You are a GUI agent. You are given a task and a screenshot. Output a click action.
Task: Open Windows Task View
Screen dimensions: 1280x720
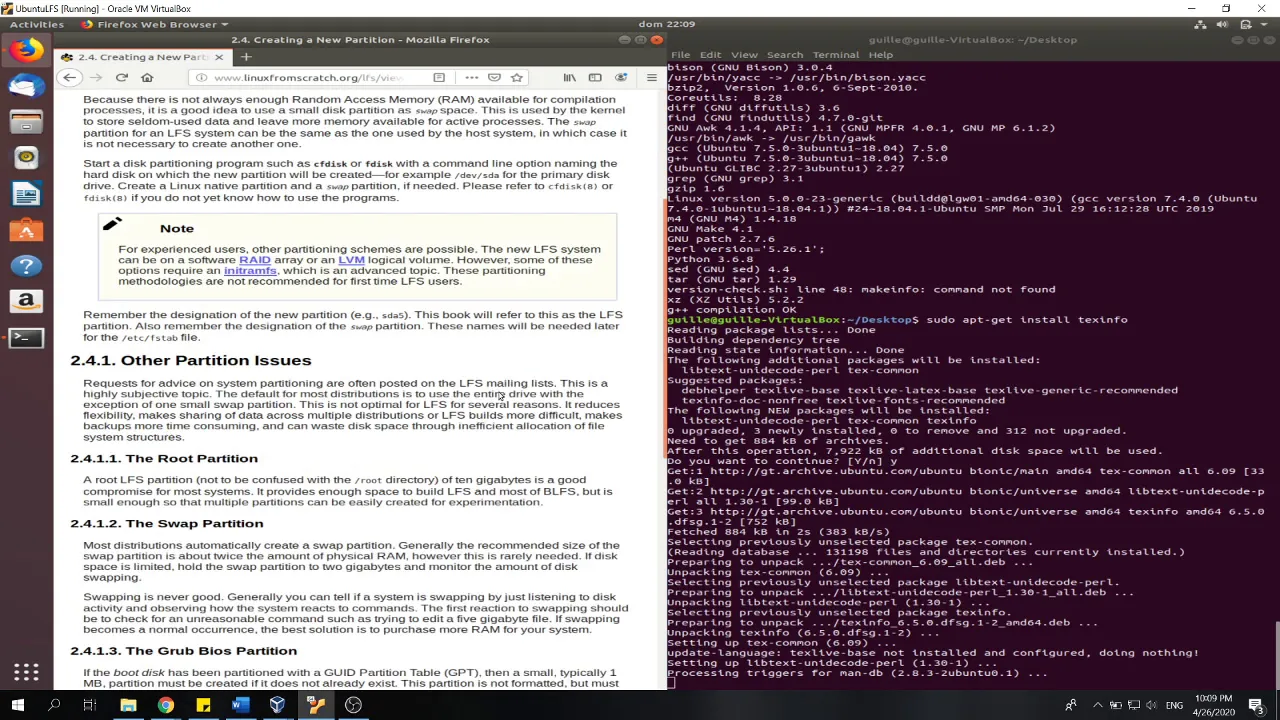90,705
